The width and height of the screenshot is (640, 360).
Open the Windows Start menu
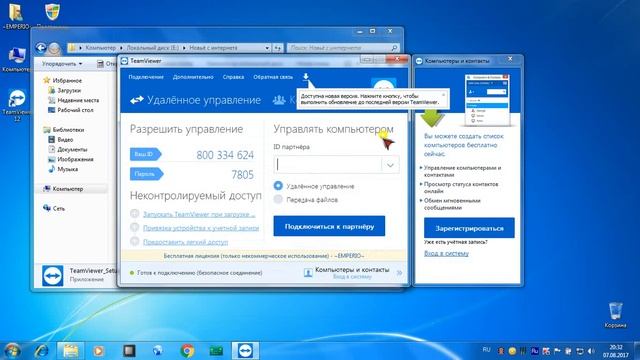tap(12, 351)
